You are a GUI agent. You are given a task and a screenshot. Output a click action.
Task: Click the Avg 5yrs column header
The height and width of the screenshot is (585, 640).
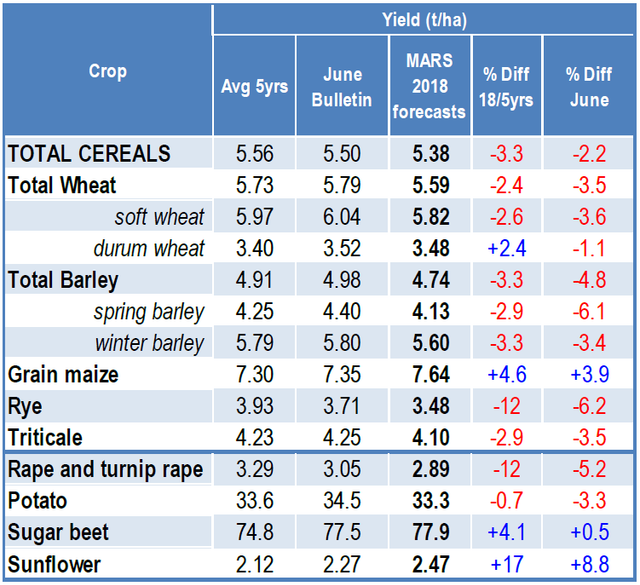click(x=254, y=87)
